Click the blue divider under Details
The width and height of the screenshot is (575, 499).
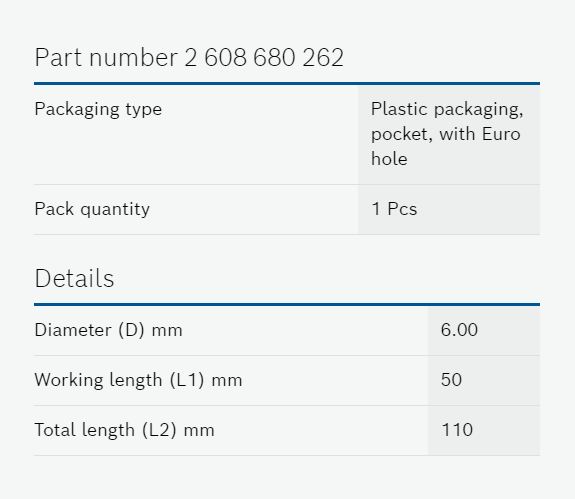tap(287, 304)
